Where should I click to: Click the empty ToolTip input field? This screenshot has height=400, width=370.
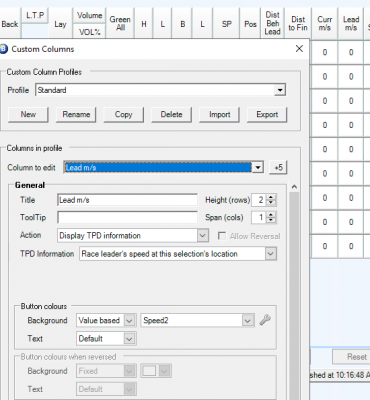tap(127, 218)
